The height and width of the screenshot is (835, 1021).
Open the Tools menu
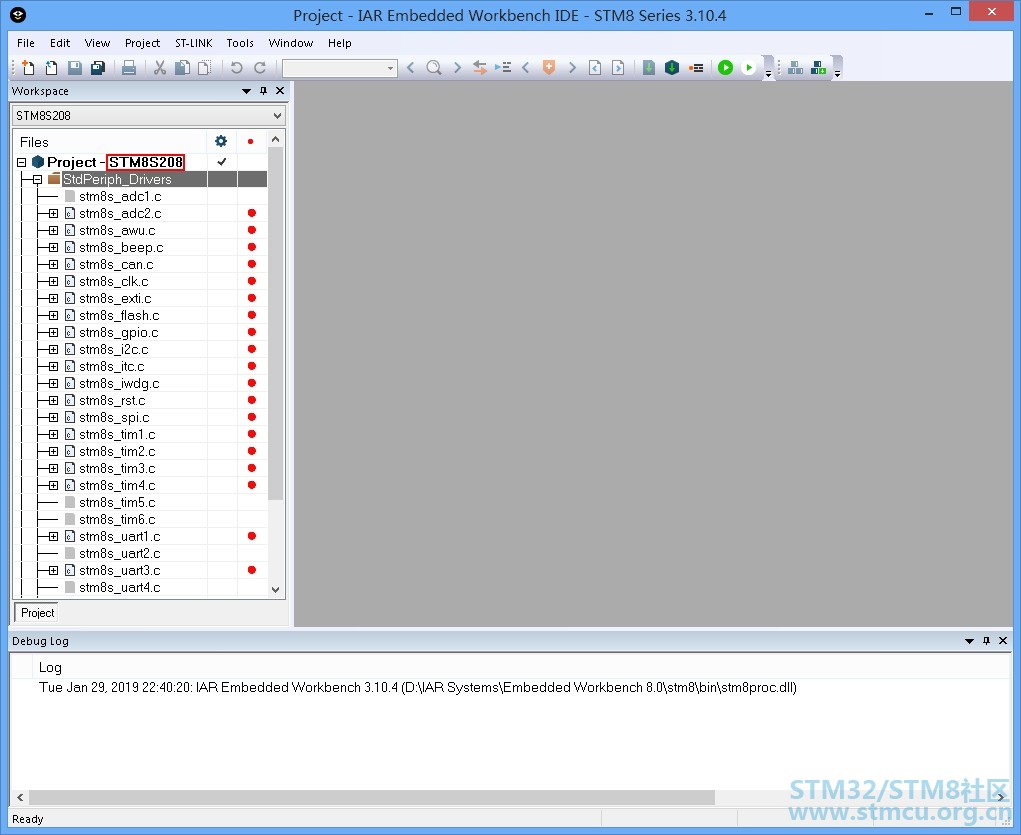point(240,43)
